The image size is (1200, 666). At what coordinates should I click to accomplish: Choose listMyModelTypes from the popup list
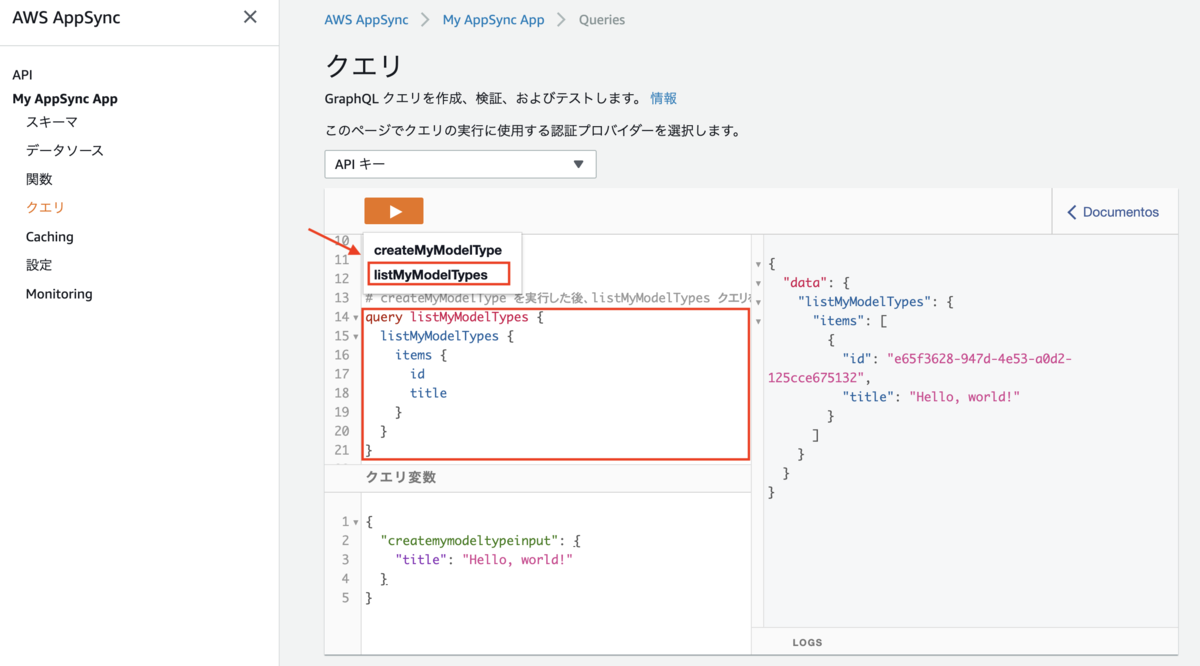point(431,274)
